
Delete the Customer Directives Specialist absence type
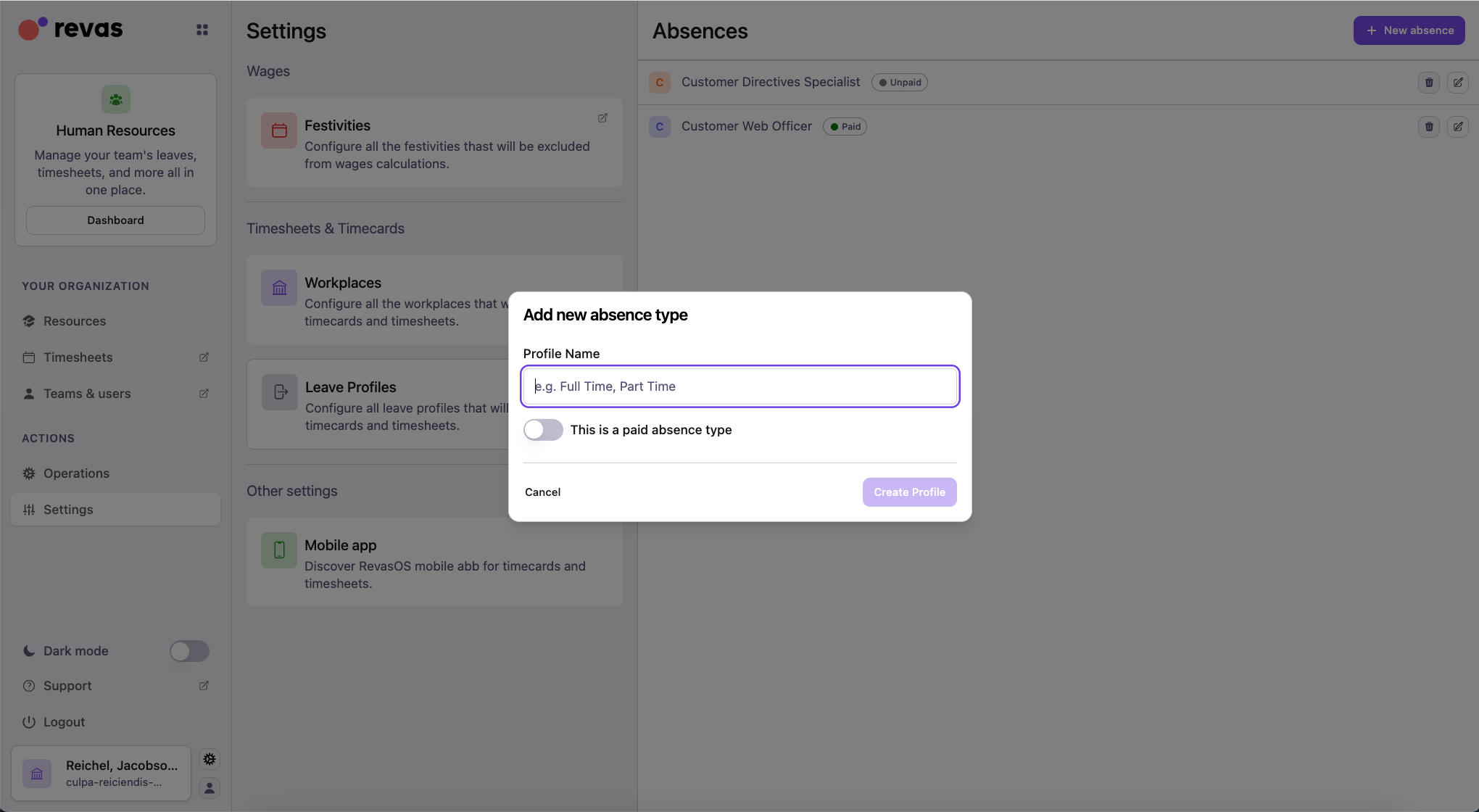point(1429,82)
